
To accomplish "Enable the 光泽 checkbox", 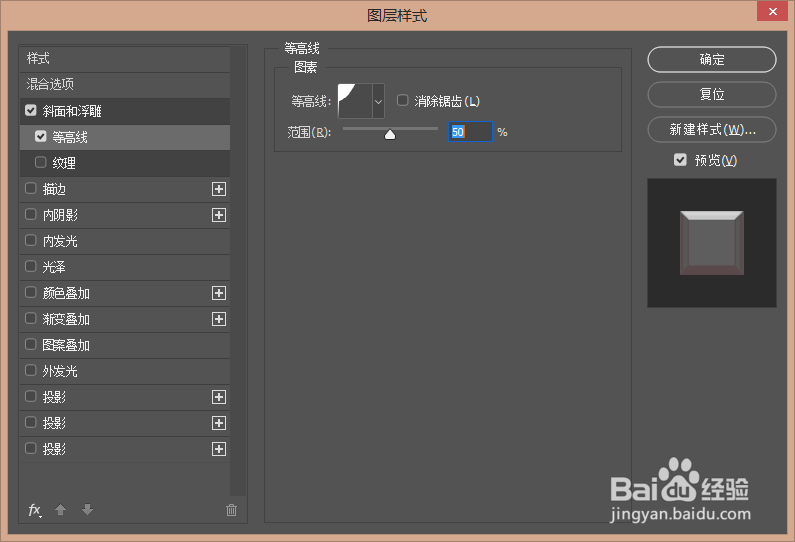I will pos(31,266).
